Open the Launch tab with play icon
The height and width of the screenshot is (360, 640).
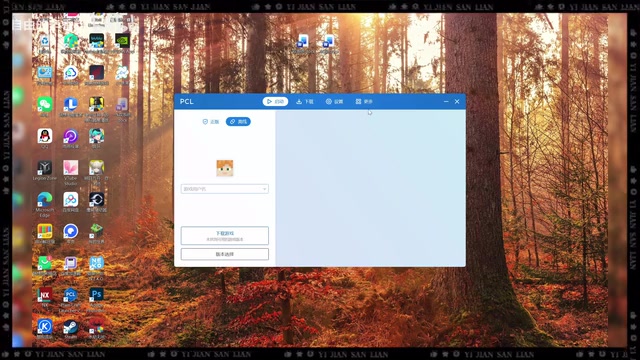[275, 101]
